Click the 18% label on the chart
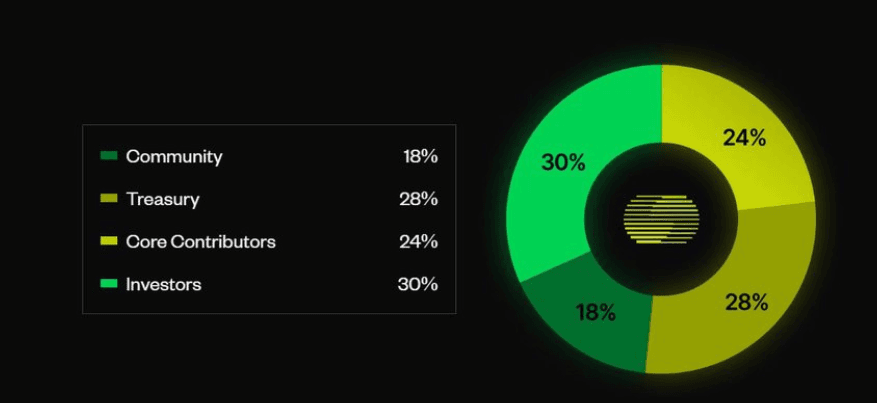The width and height of the screenshot is (877, 403). click(x=596, y=313)
